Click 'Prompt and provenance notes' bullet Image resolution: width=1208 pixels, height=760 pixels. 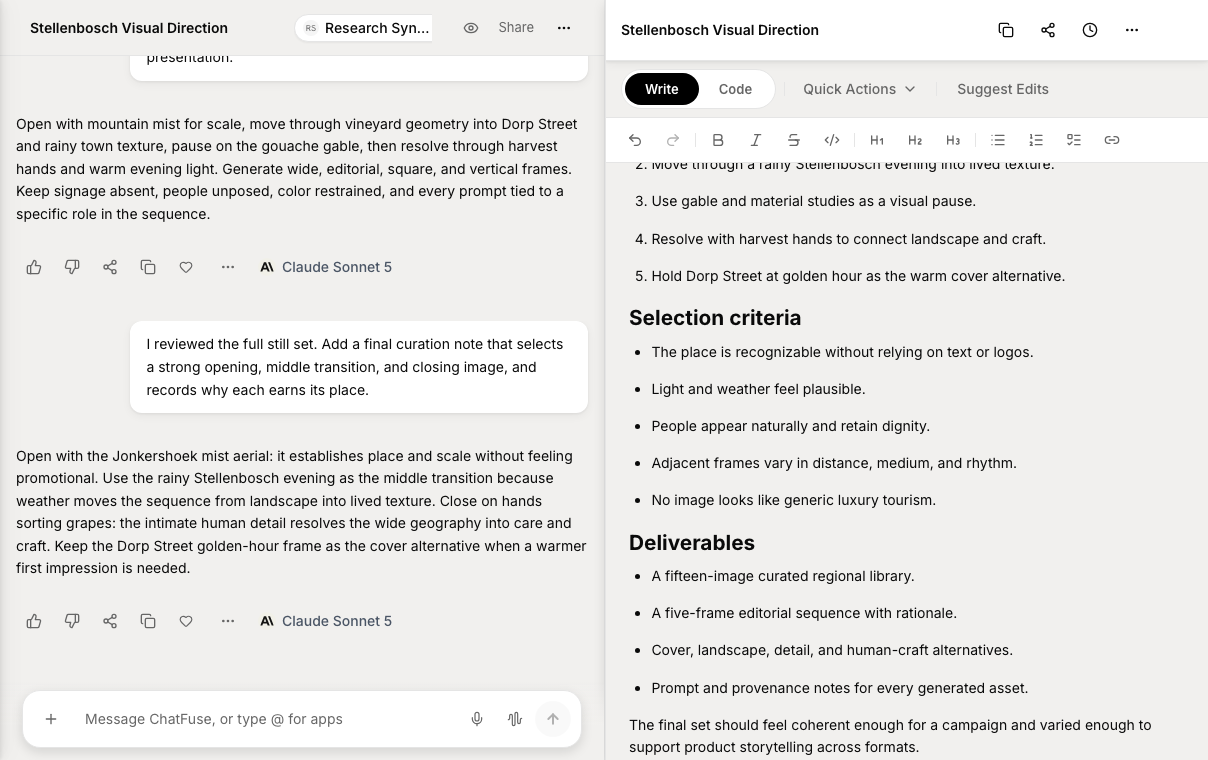[x=839, y=688]
